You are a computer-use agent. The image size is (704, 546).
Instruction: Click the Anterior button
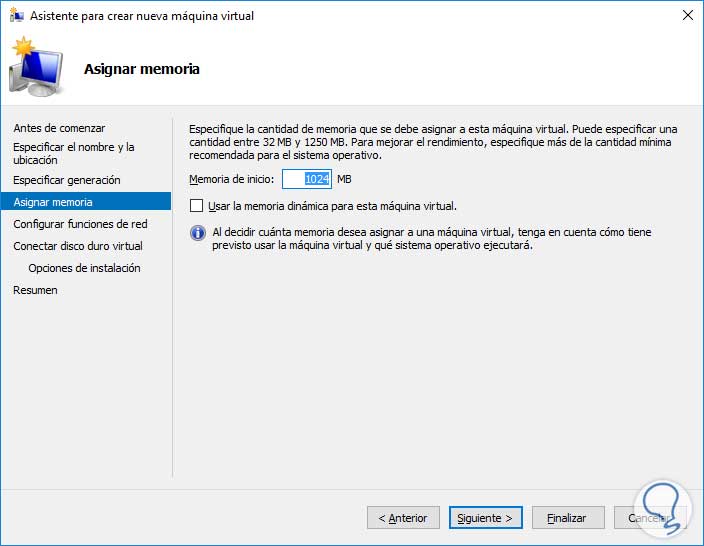(403, 518)
